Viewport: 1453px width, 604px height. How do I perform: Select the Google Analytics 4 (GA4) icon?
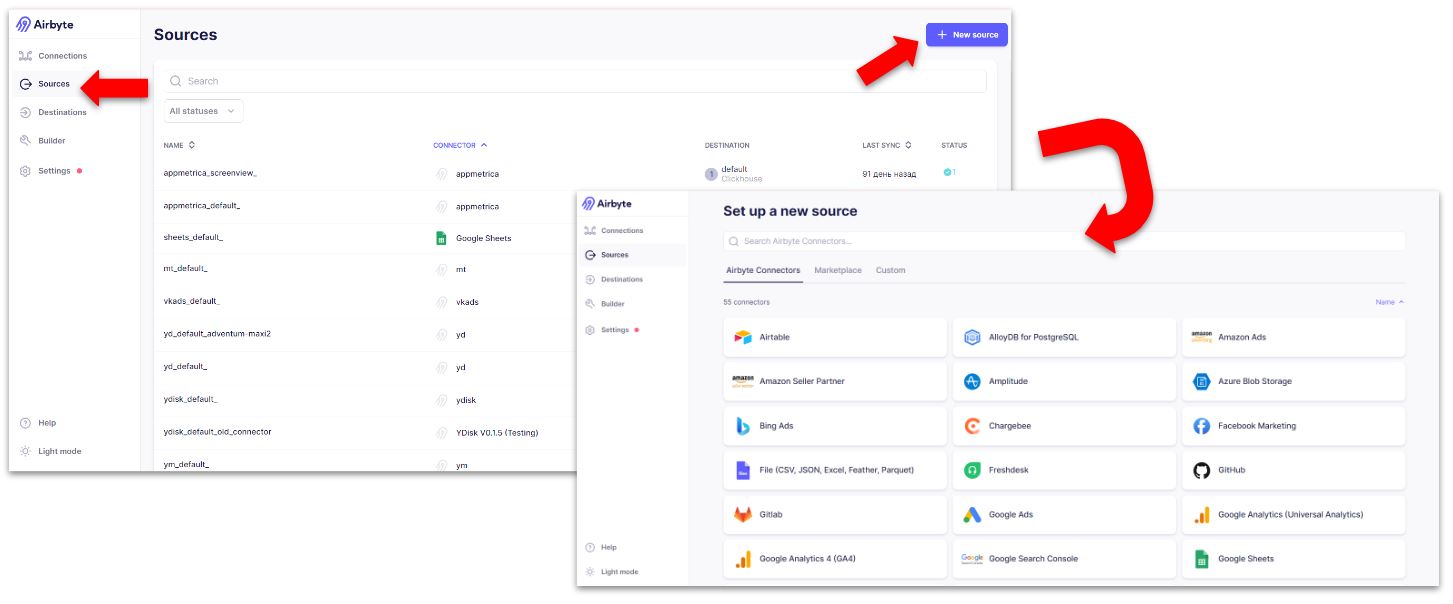tap(743, 559)
